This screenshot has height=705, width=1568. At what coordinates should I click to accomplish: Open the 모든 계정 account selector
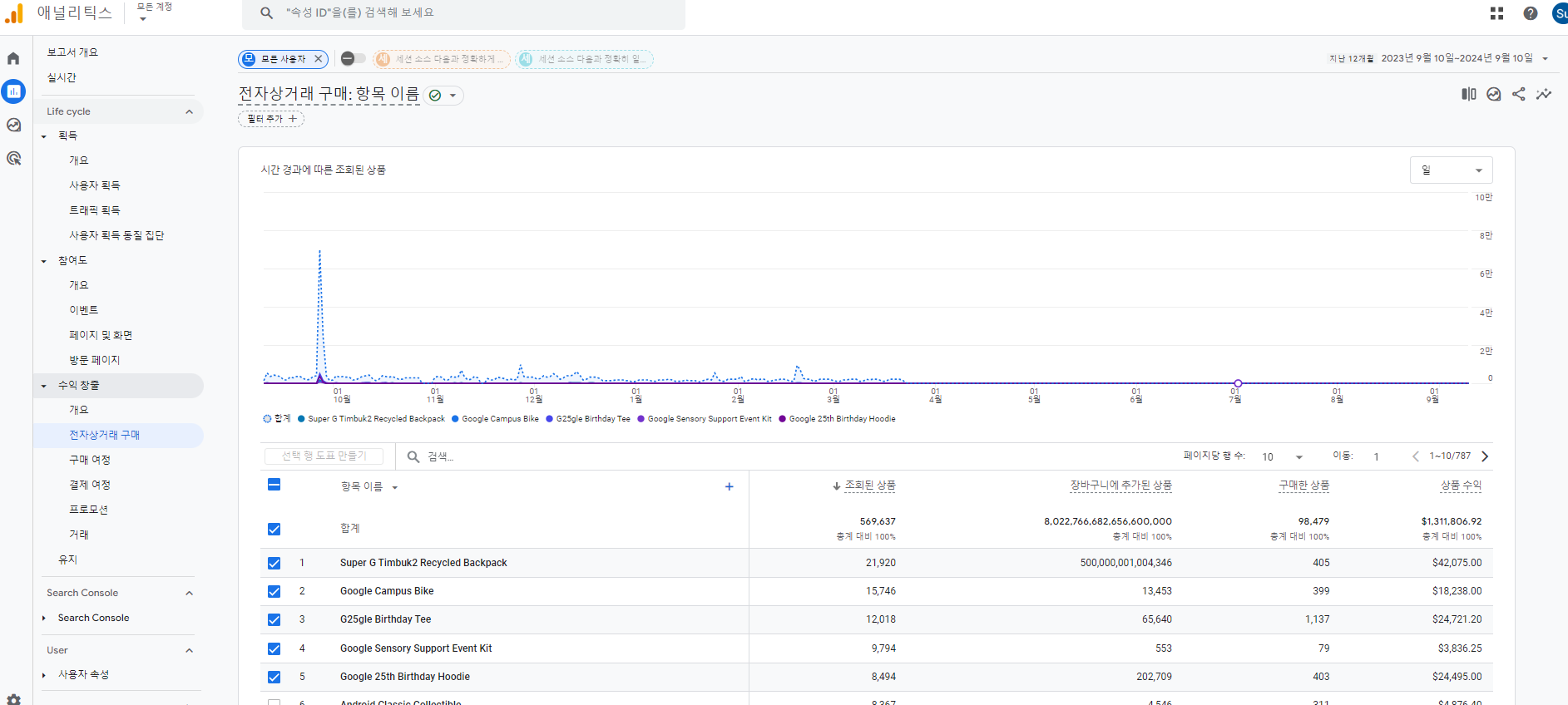[154, 12]
